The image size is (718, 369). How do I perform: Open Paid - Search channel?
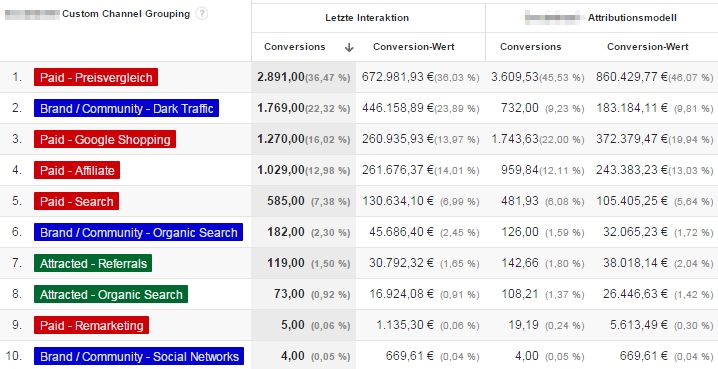coord(76,201)
